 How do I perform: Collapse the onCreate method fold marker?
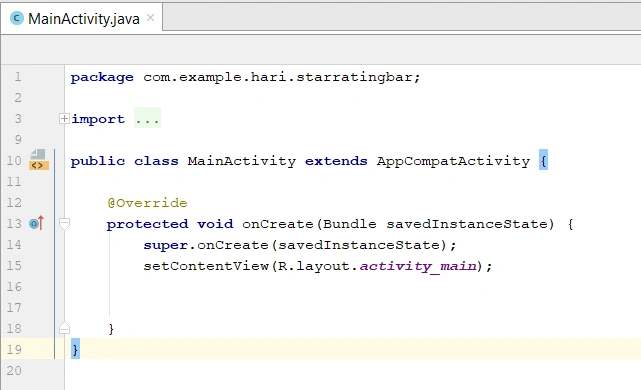64,223
